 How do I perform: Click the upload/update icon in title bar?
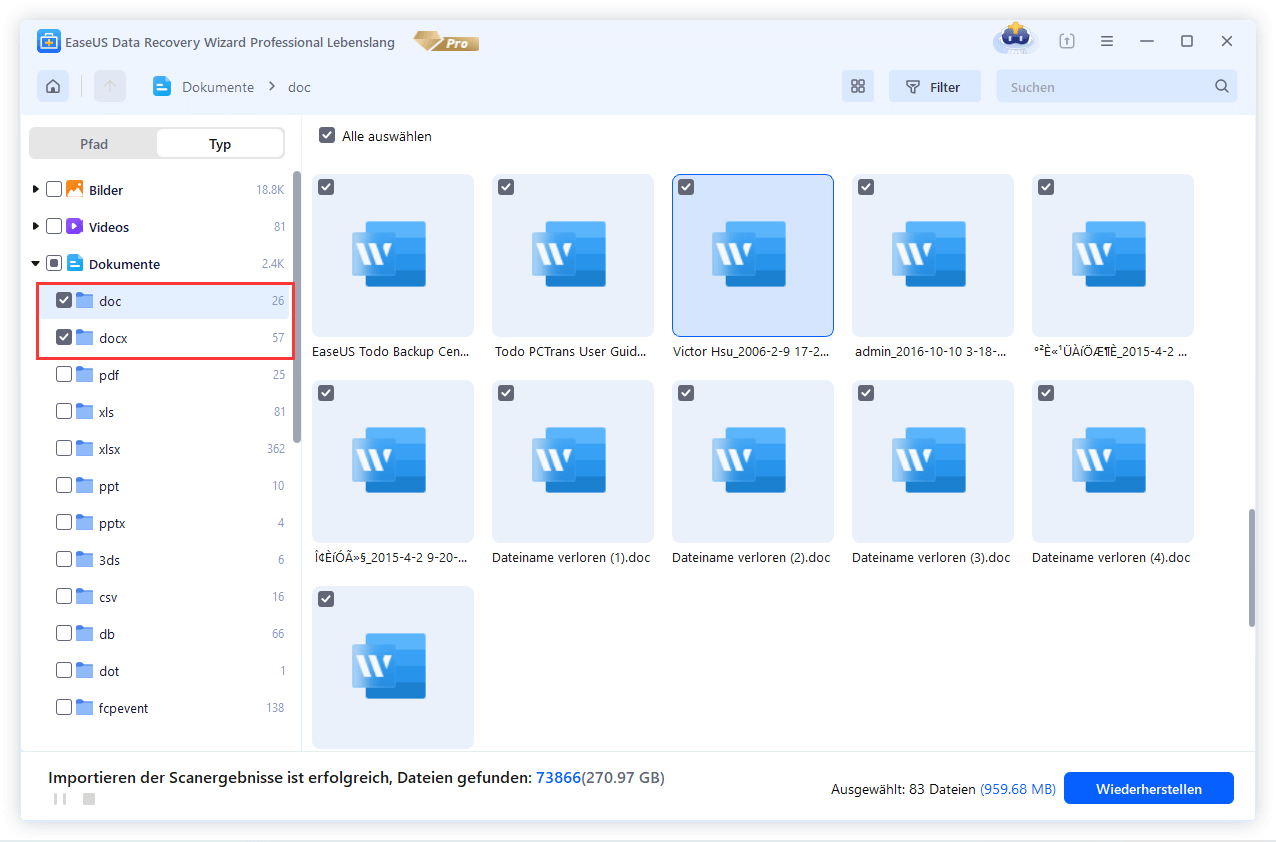(1067, 41)
